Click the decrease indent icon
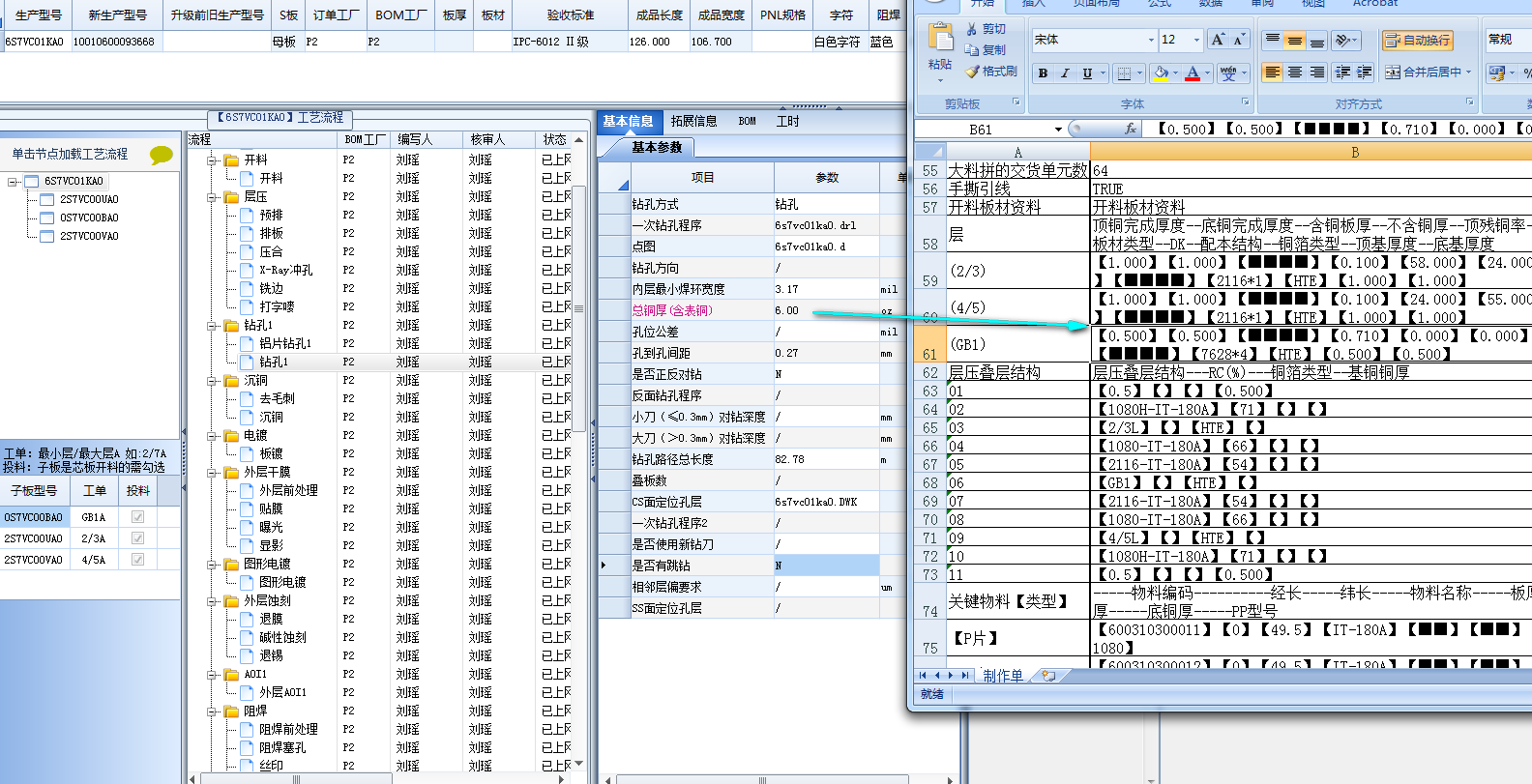 pyautogui.click(x=1342, y=73)
